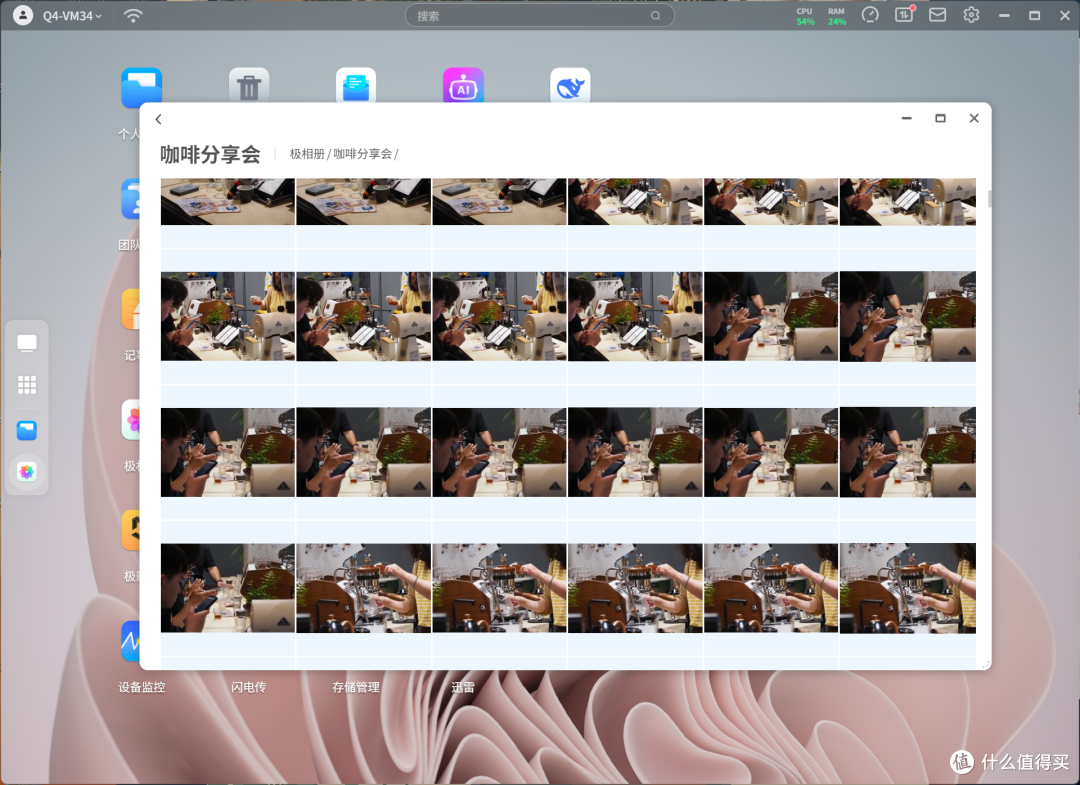The image size is (1080, 785).
Task: Select fifth thumbnail in second row
Action: point(771,316)
